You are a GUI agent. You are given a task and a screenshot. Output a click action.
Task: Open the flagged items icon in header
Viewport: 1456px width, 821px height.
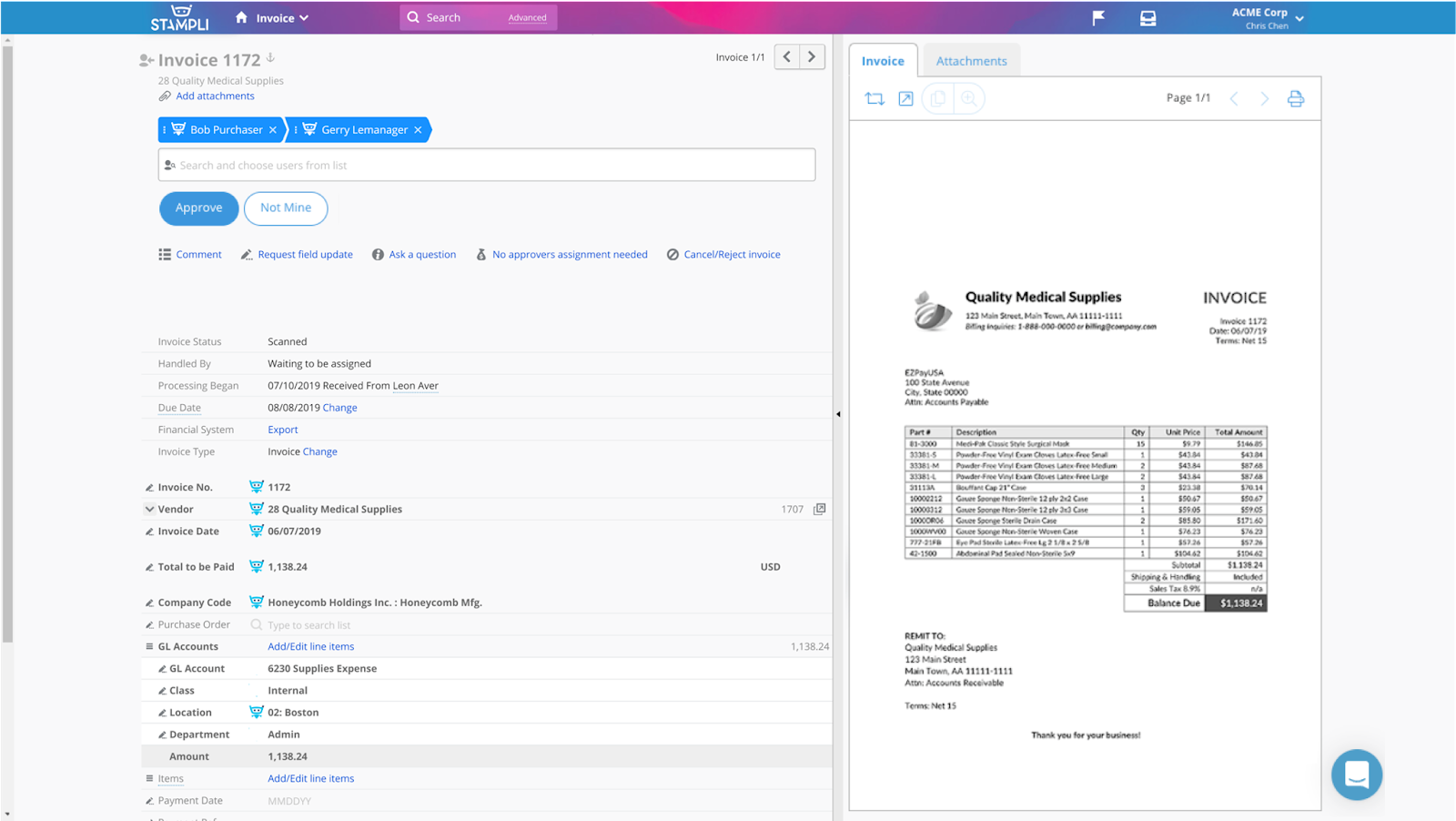[x=1098, y=17]
